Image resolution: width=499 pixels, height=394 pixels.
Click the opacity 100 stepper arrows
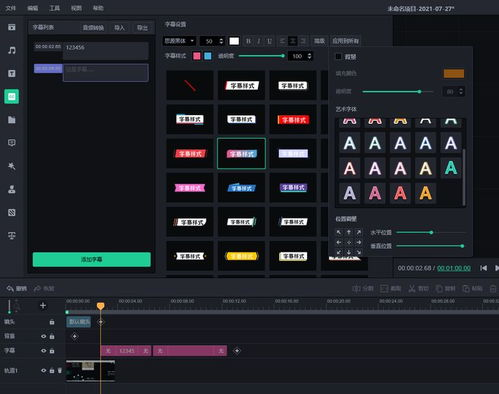(x=309, y=56)
